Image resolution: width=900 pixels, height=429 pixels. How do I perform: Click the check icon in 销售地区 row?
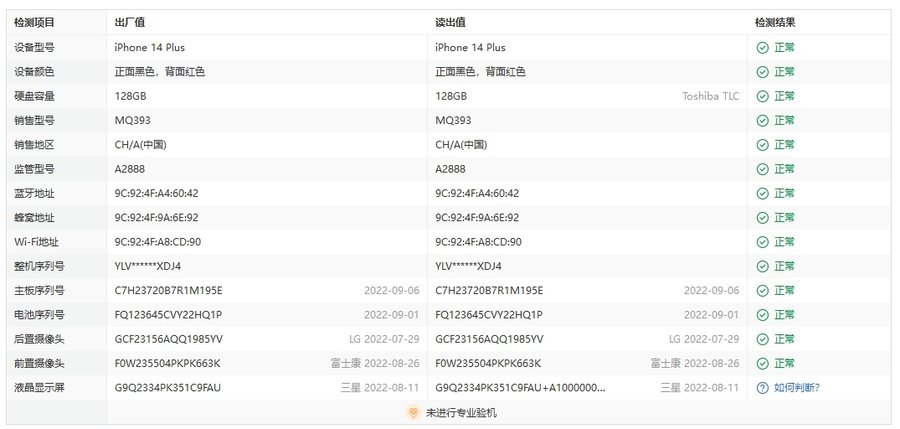(x=762, y=145)
